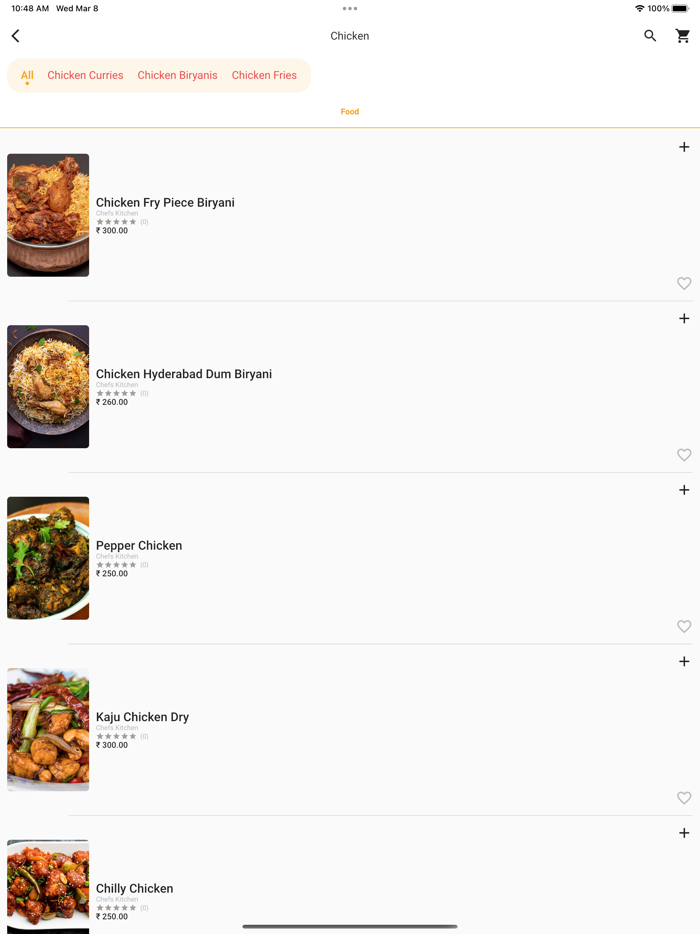The height and width of the screenshot is (934, 700).
Task: Toggle favorite heart on Kaju Chicken Dry
Action: 684,798
